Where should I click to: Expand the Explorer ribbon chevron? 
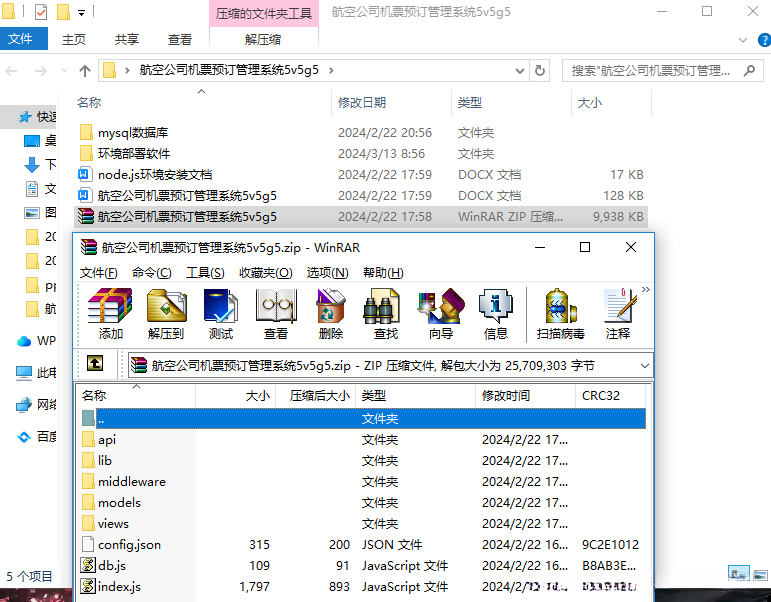[x=743, y=40]
